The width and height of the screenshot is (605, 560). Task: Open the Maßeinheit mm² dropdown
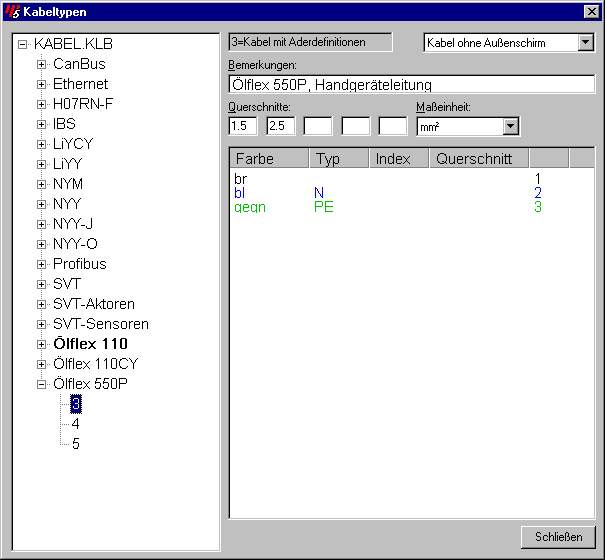(510, 126)
